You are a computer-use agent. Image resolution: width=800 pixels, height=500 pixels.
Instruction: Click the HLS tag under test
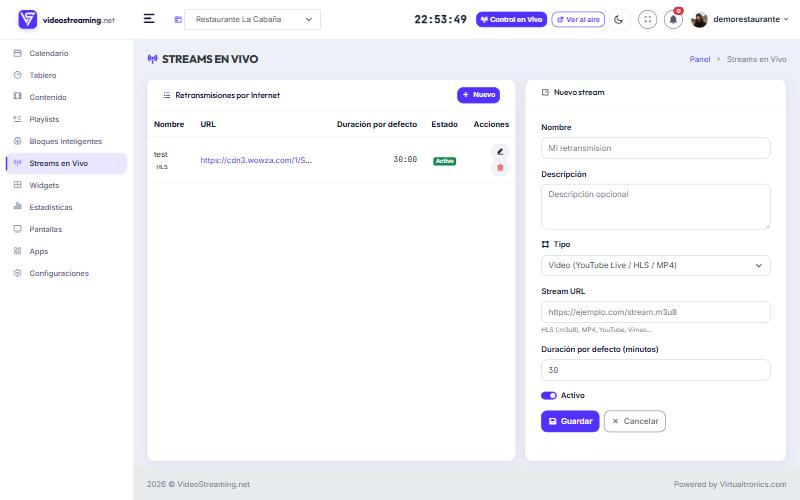pos(162,167)
